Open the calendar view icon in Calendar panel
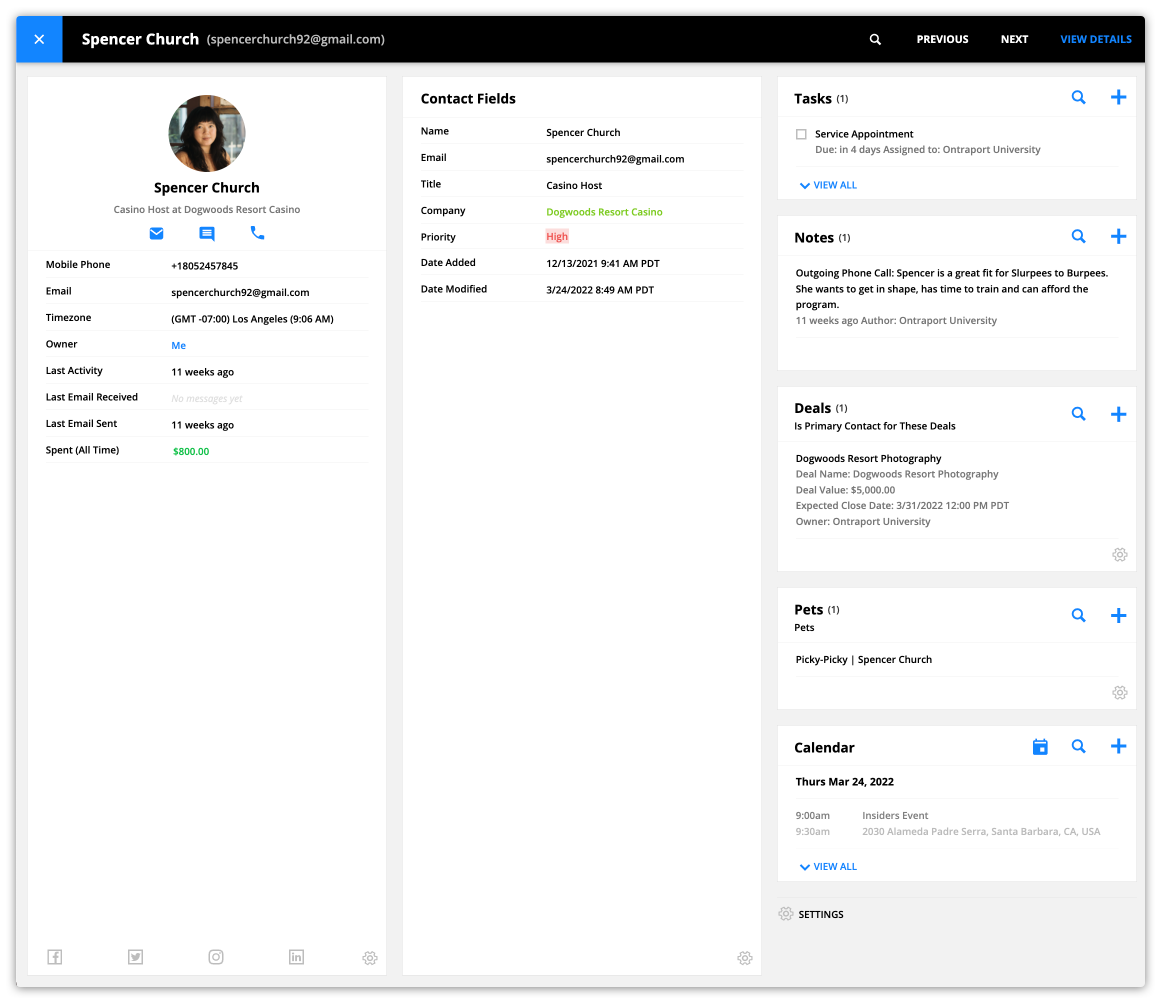The image size is (1161, 1003). 1040,746
